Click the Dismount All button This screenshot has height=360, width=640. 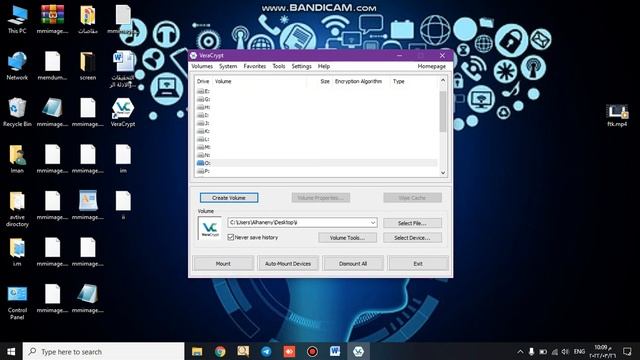(353, 264)
